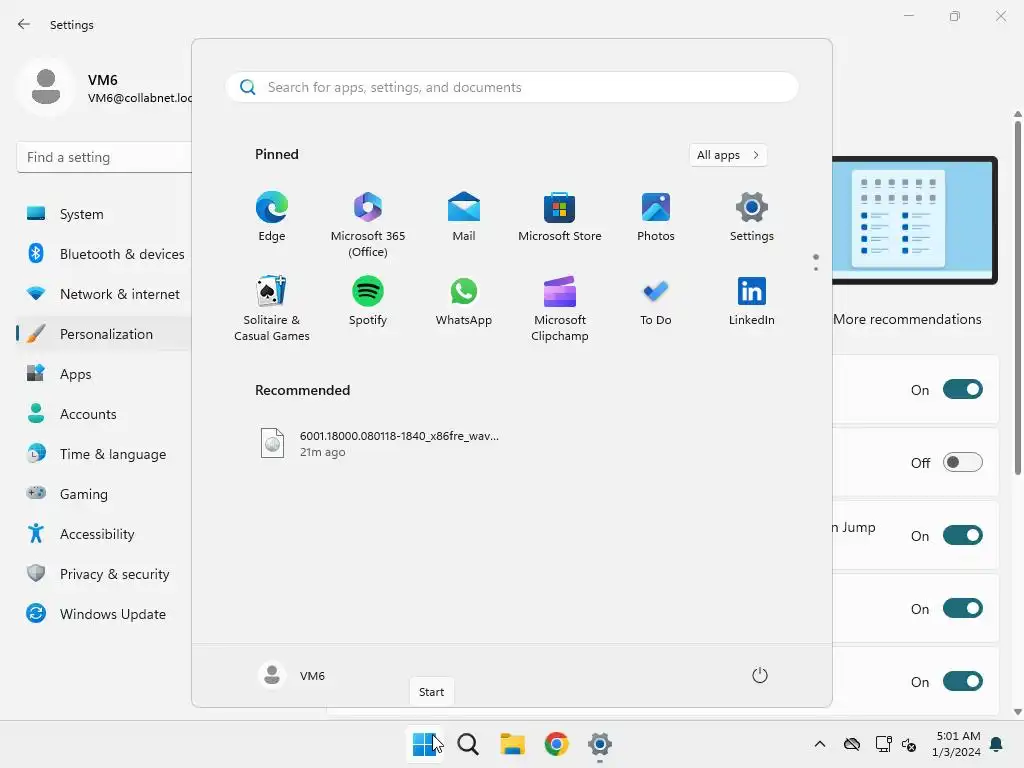The image size is (1024, 768).
Task: Open Edge from pinned apps
Action: point(272,217)
